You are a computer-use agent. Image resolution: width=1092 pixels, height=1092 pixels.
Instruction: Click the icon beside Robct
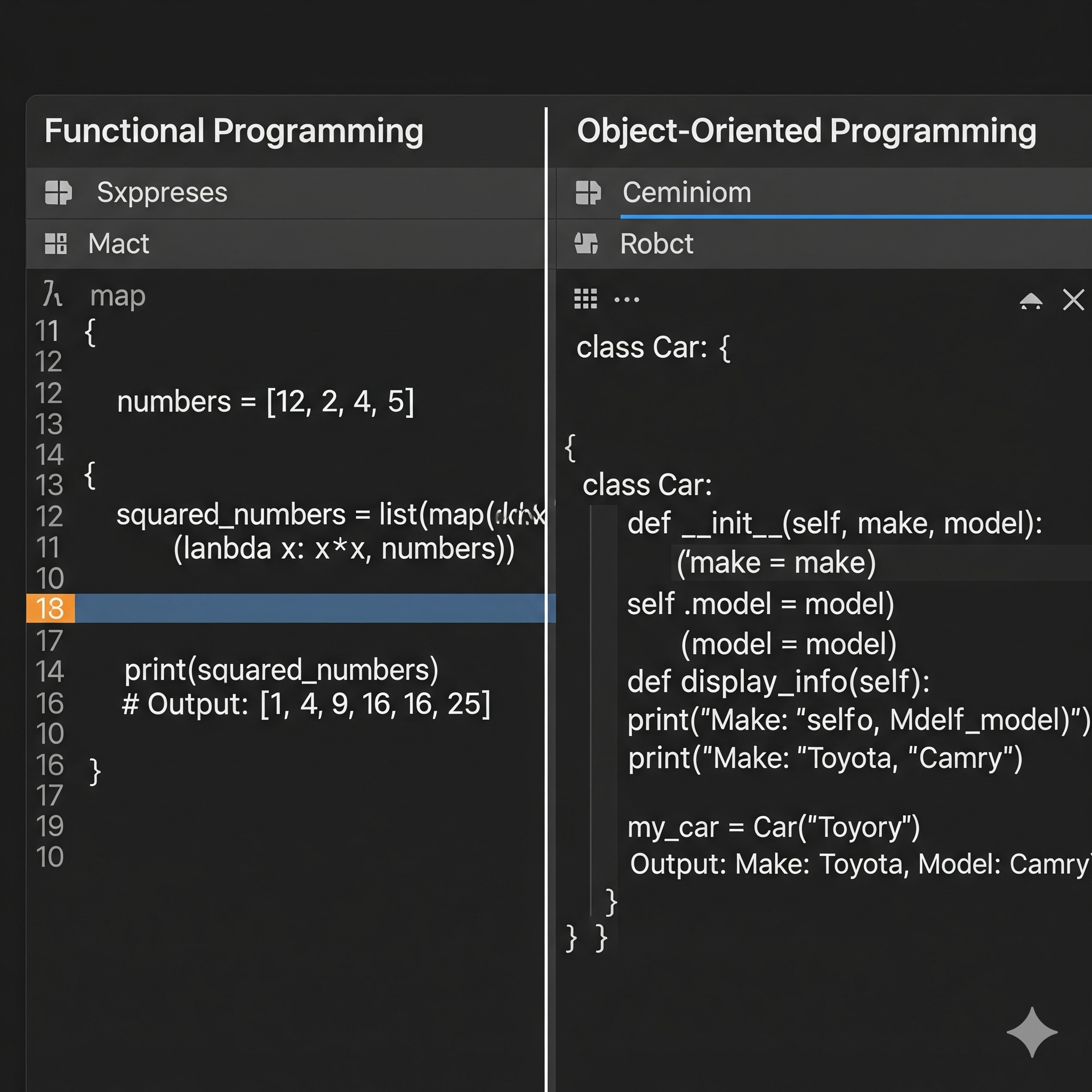[x=586, y=244]
